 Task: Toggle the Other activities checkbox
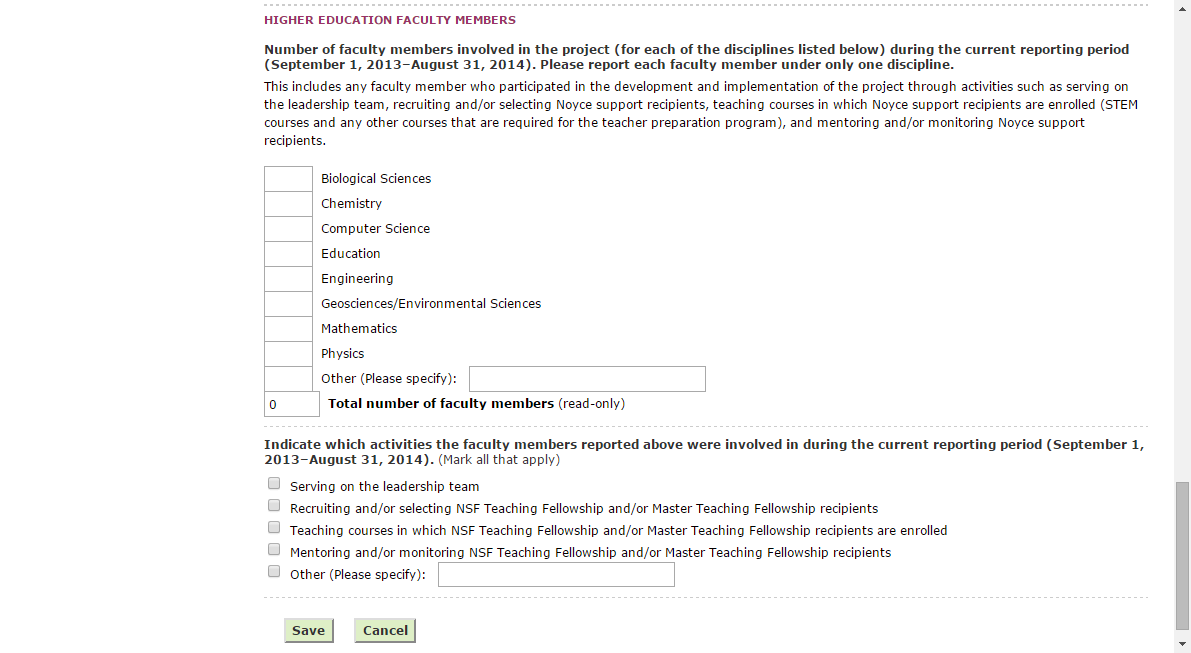pos(274,572)
